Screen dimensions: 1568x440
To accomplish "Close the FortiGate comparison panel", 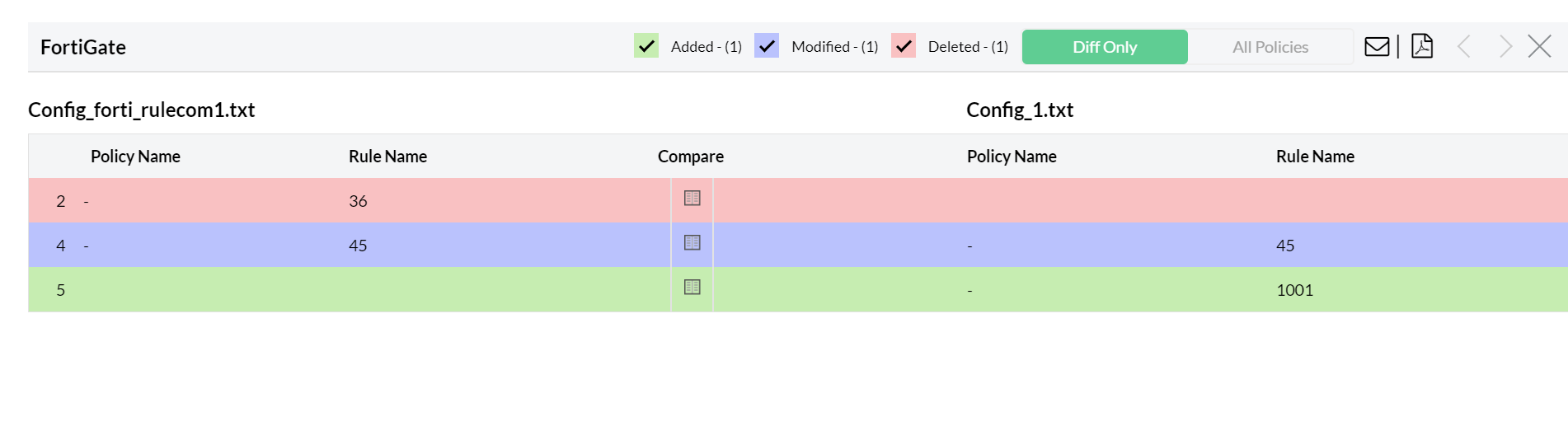I will 1539,47.
